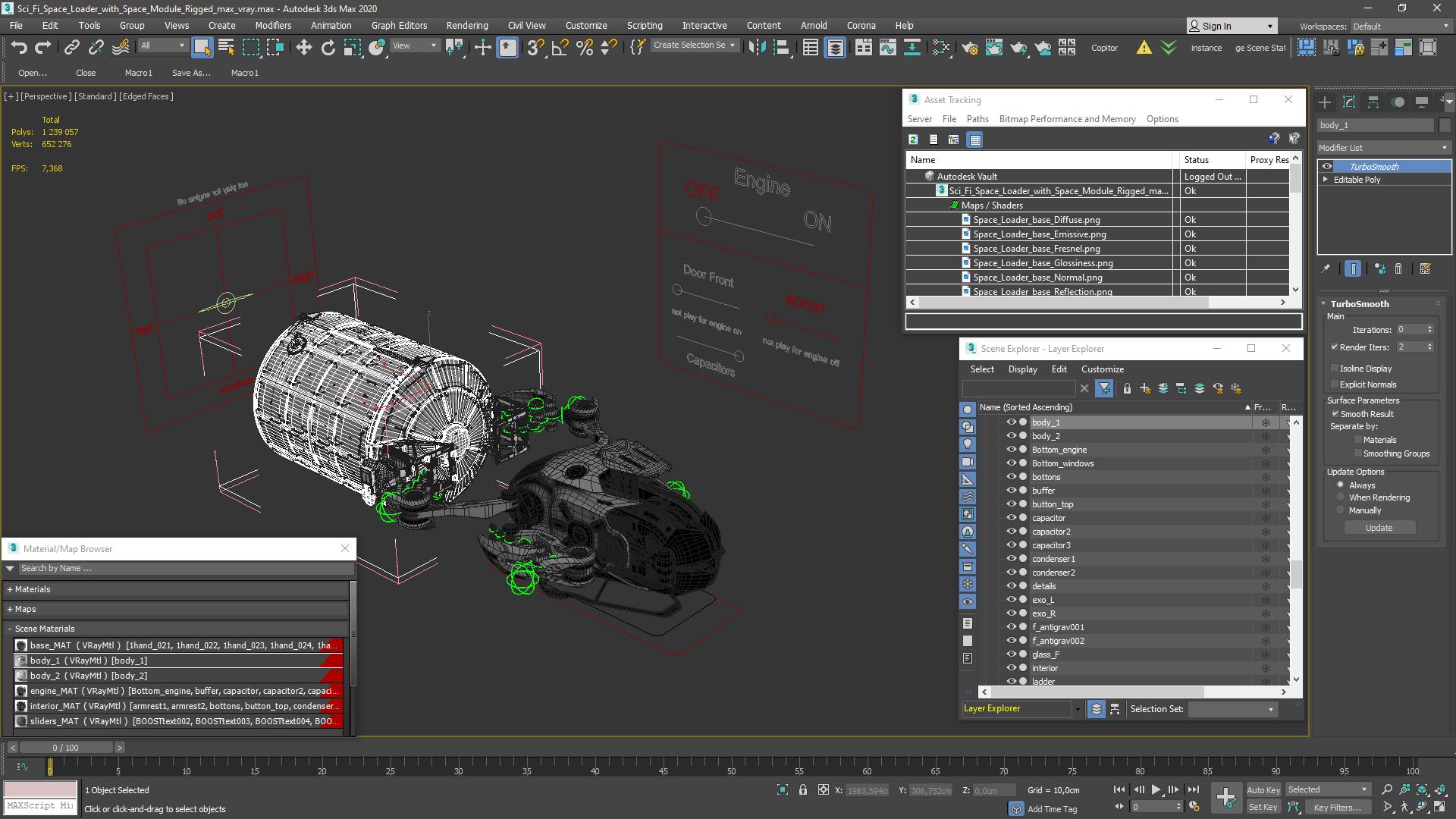This screenshot has height=819, width=1456.
Task: Click the body_1 layer in Layer Explorer
Action: coord(1045,421)
